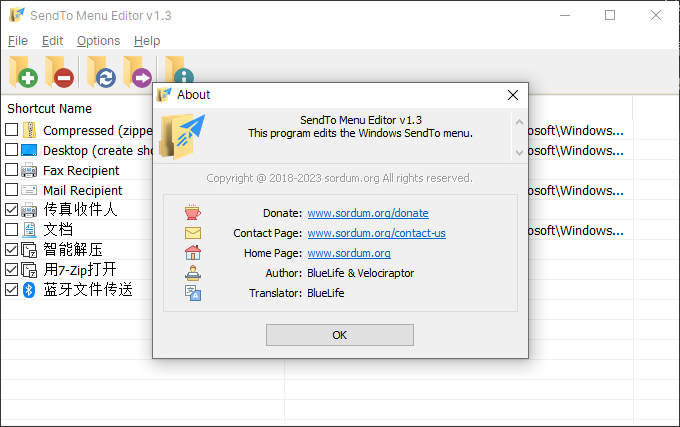The height and width of the screenshot is (427, 680).
Task: Select the 蓝牙文件传送 list entry
Action: pyautogui.click(x=88, y=290)
